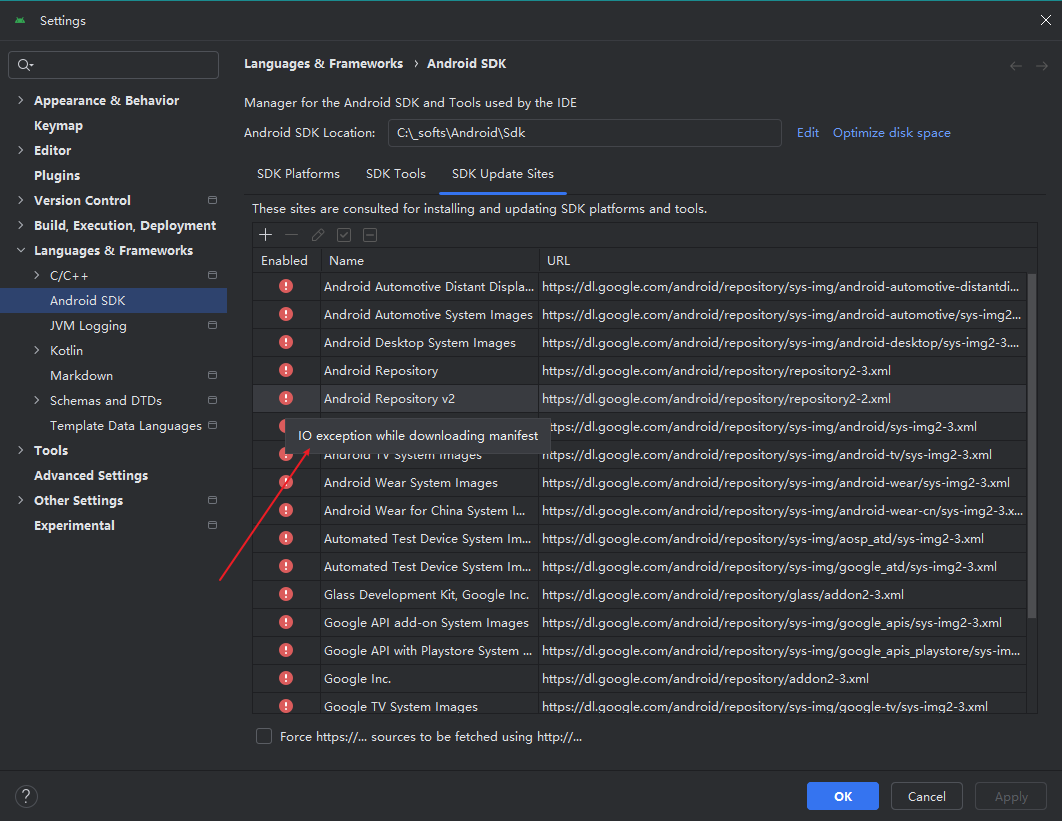Click the help question mark icon
The width and height of the screenshot is (1062, 821).
point(27,797)
